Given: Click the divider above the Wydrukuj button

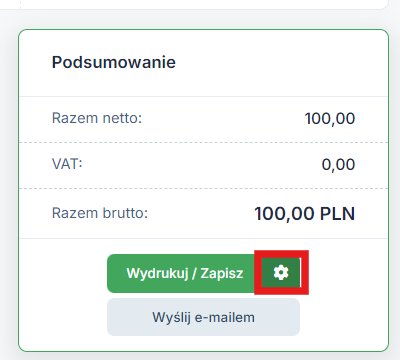Looking at the screenshot, I should click(x=203, y=239).
